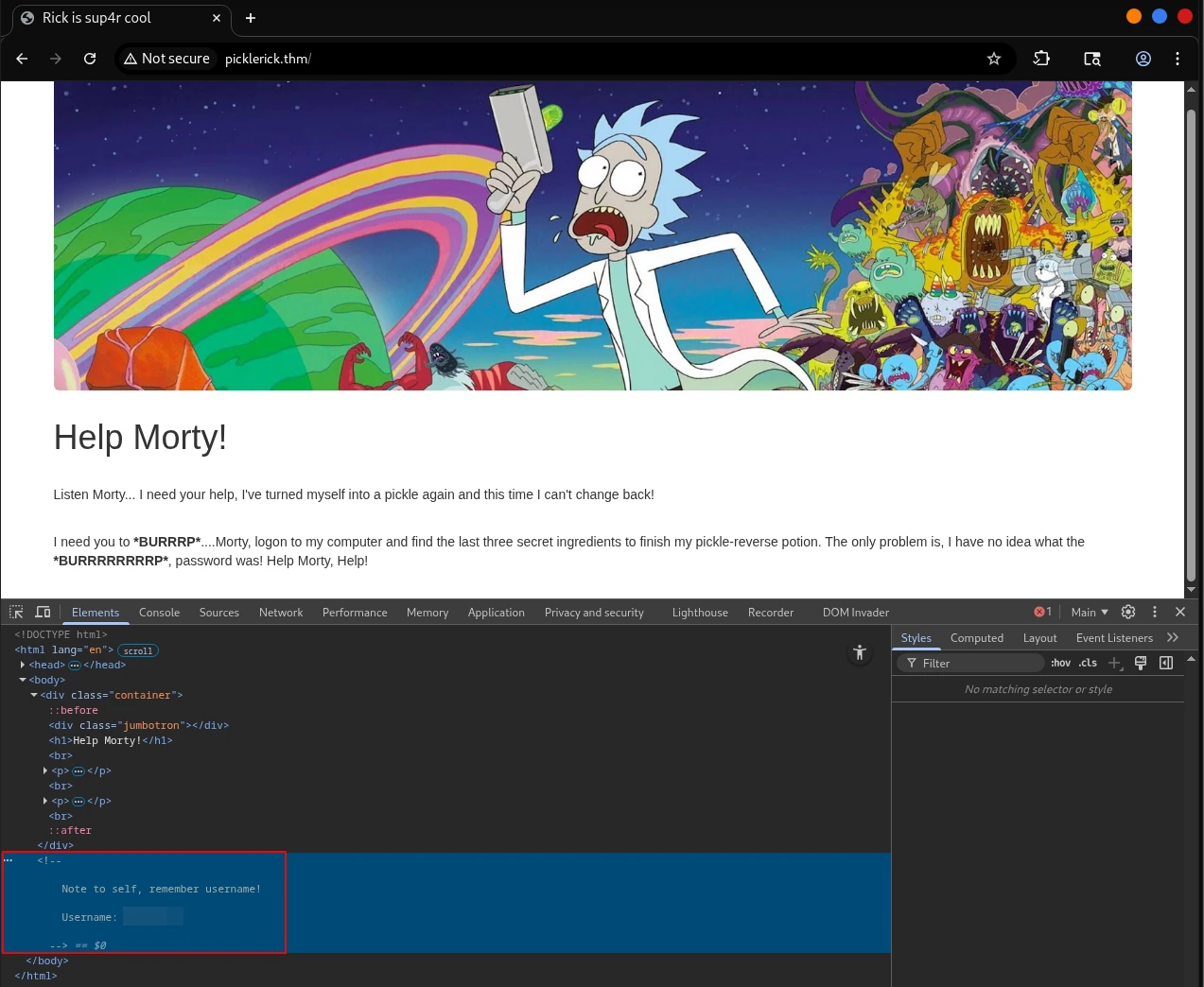
Task: Bookmark this page with the star icon
Action: tap(994, 59)
